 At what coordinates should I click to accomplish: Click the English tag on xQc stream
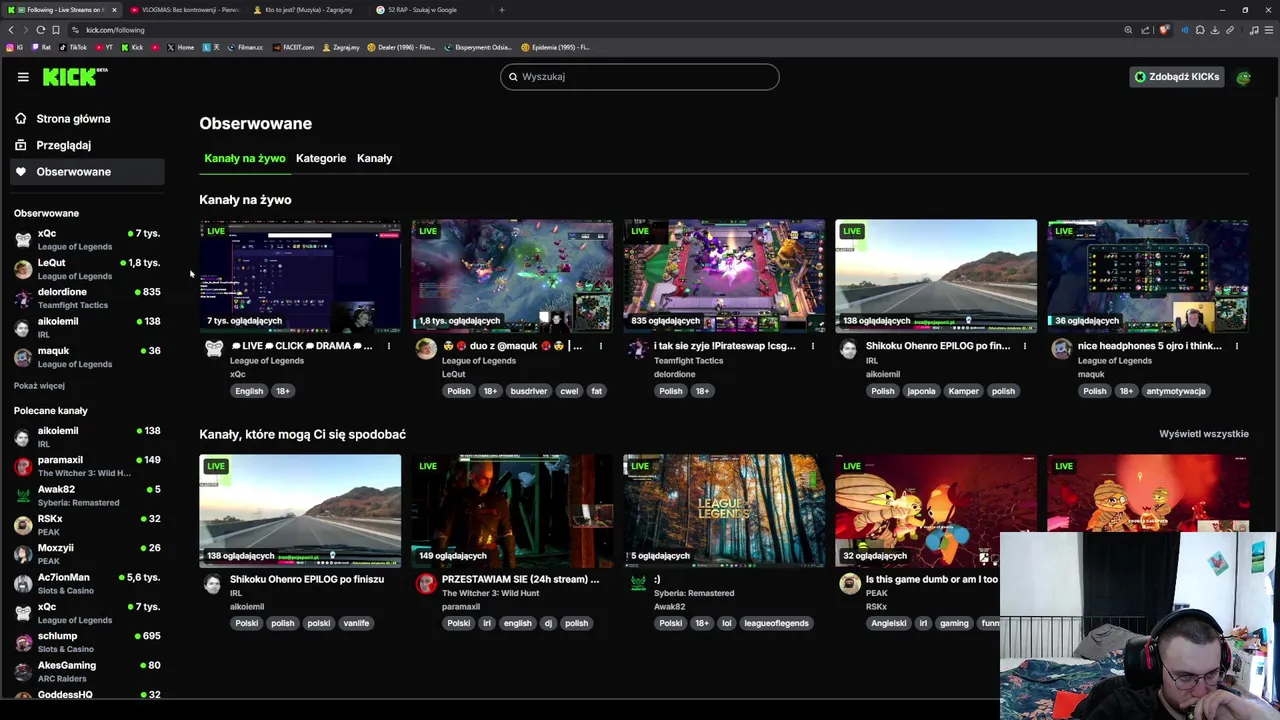tap(249, 391)
